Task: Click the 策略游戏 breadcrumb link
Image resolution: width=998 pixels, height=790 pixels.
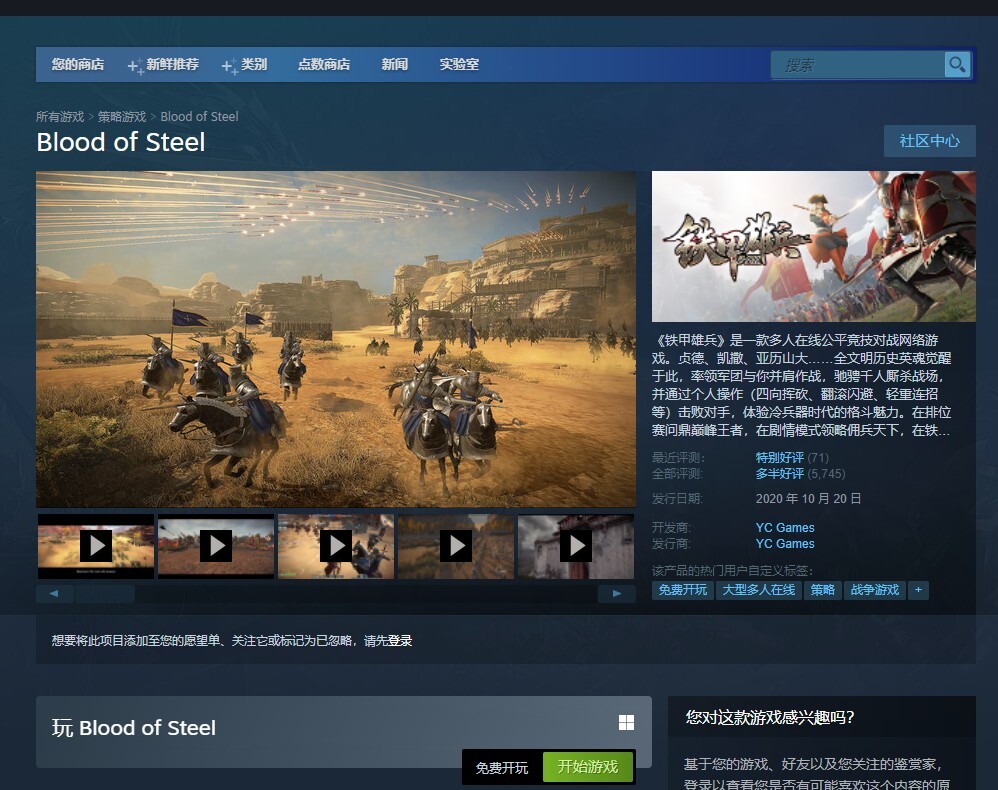Action: pos(122,116)
